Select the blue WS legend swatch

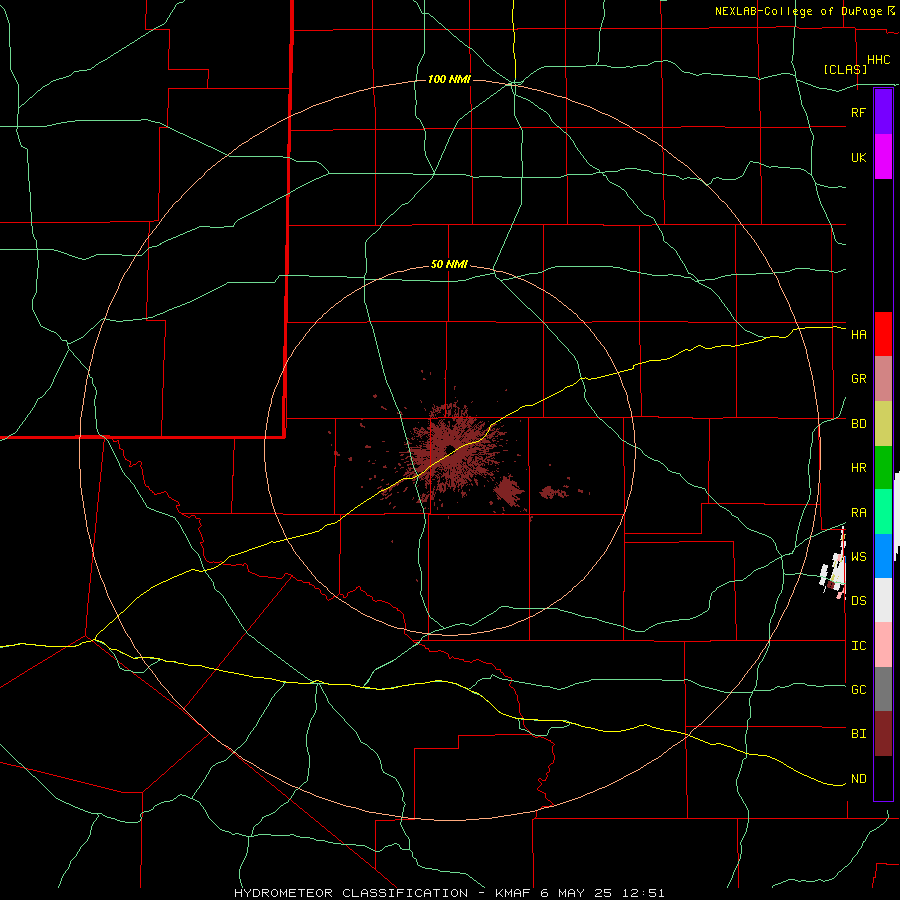point(883,556)
